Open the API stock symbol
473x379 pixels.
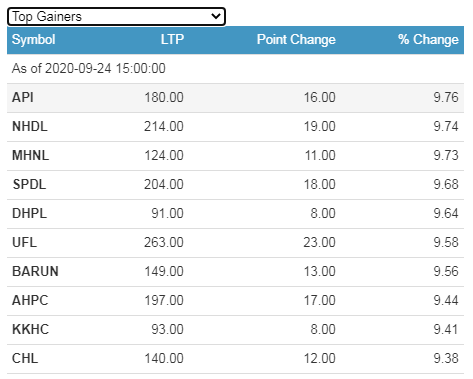pyautogui.click(x=23, y=98)
